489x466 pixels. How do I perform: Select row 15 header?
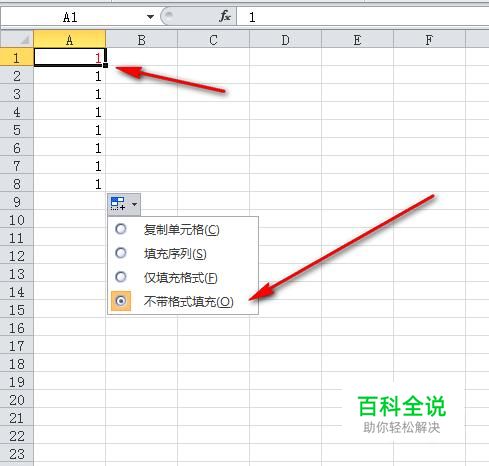tap(17, 310)
